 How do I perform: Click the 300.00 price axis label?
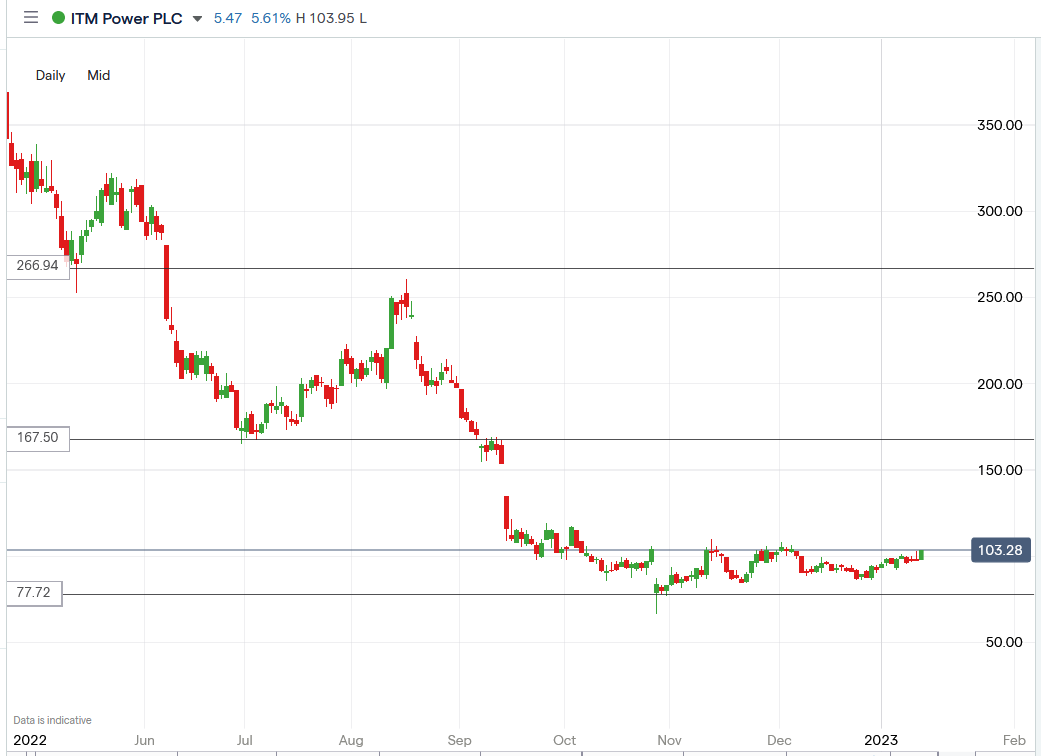pyautogui.click(x=999, y=211)
